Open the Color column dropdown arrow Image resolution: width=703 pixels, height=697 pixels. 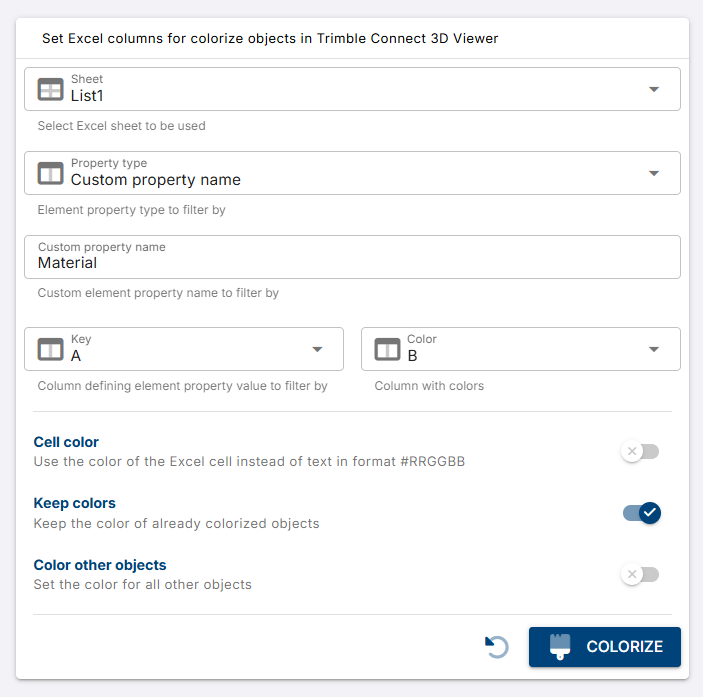click(x=654, y=349)
